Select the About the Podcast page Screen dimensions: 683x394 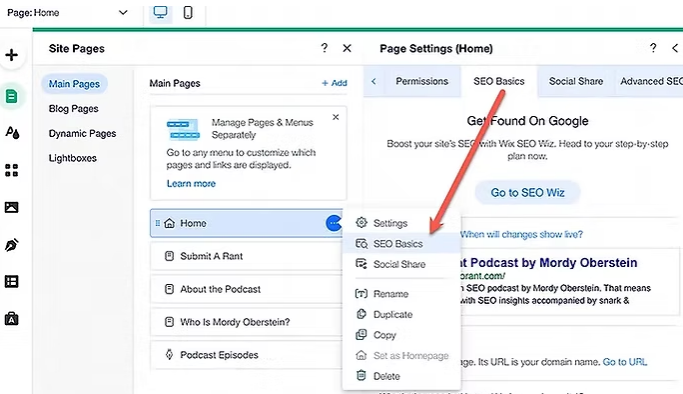[246, 289]
